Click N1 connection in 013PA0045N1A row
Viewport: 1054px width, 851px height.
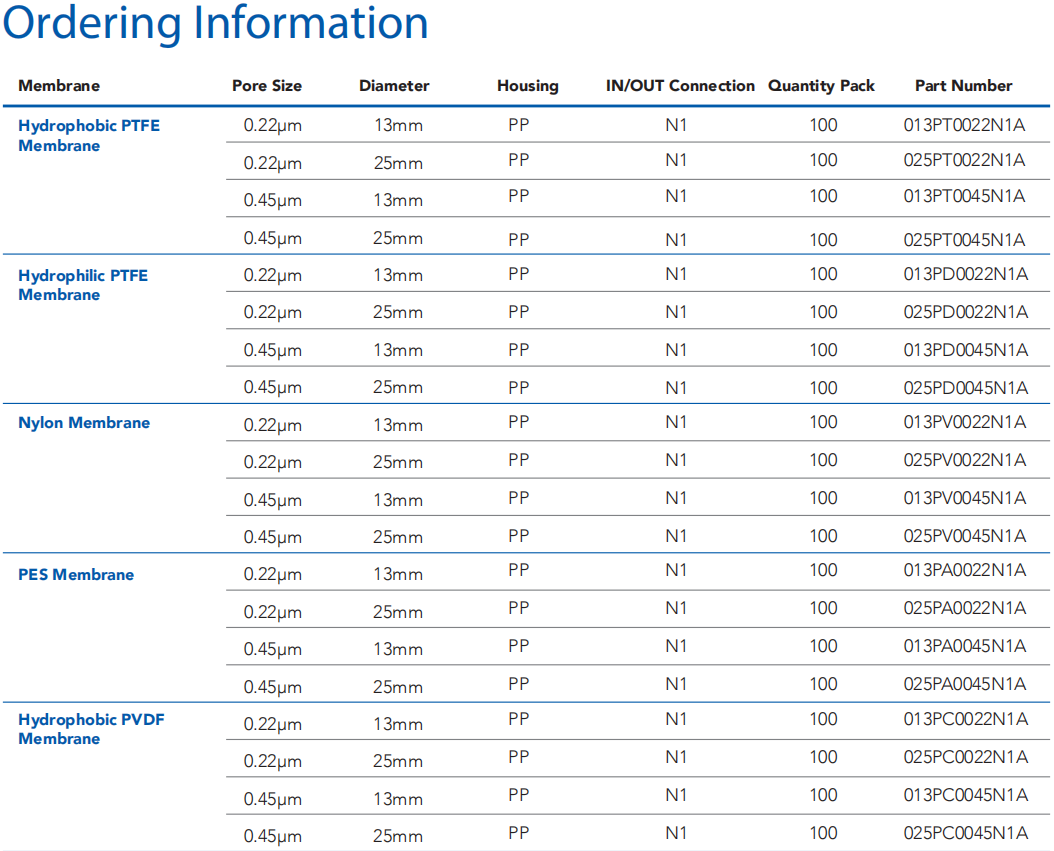676,646
